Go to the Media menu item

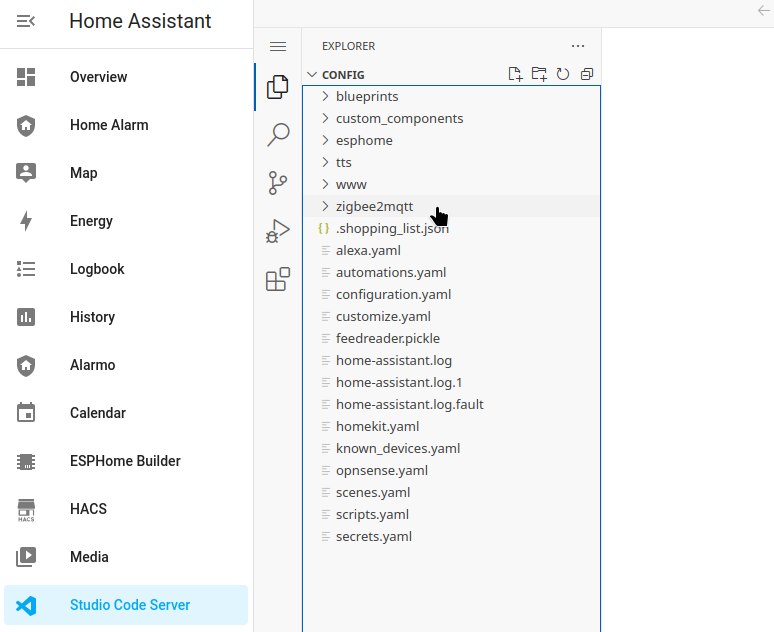pyautogui.click(x=126, y=557)
